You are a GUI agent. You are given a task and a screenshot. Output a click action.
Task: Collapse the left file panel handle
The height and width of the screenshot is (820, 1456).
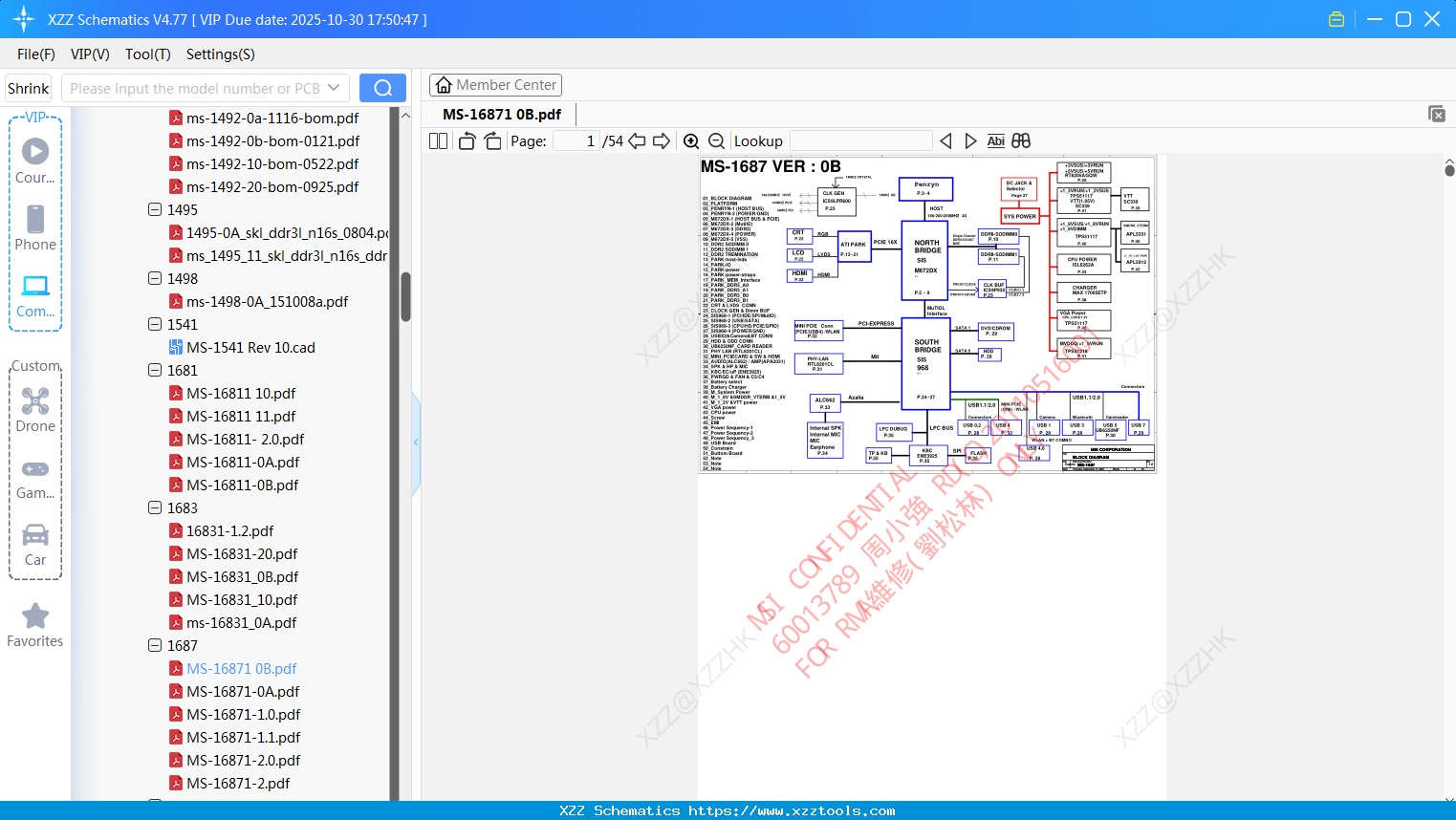pos(416,442)
